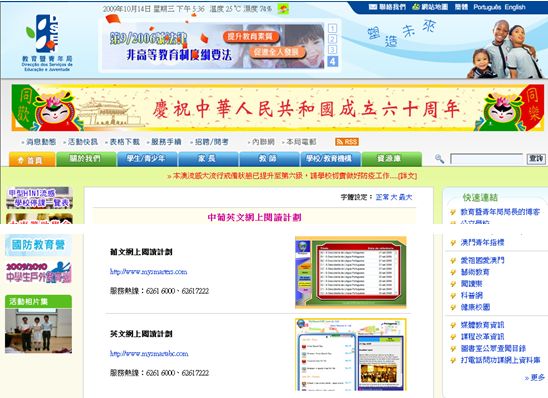Image resolution: width=548 pixels, height=398 pixels.
Task: Switch banner to slide 2
Action: 332,39
